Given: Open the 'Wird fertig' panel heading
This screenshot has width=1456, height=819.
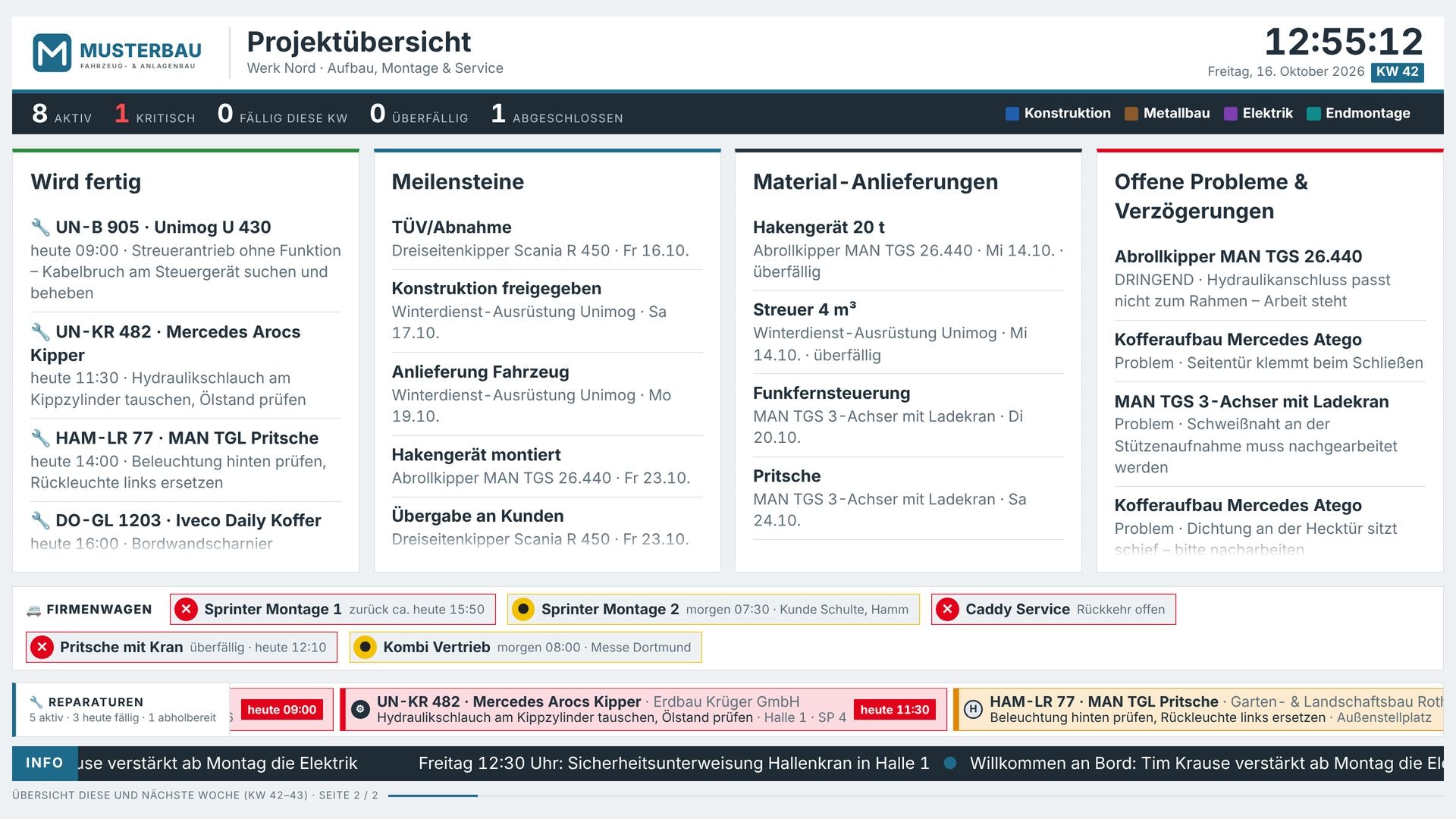Looking at the screenshot, I should click(86, 182).
